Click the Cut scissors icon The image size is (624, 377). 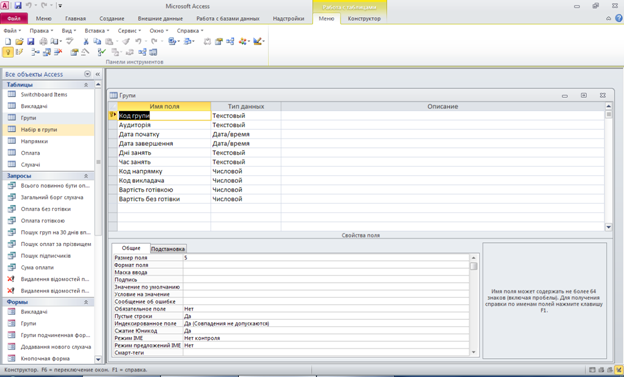[86, 41]
